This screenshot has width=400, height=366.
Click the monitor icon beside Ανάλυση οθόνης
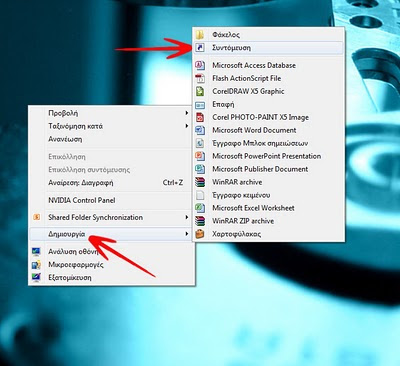(36, 252)
